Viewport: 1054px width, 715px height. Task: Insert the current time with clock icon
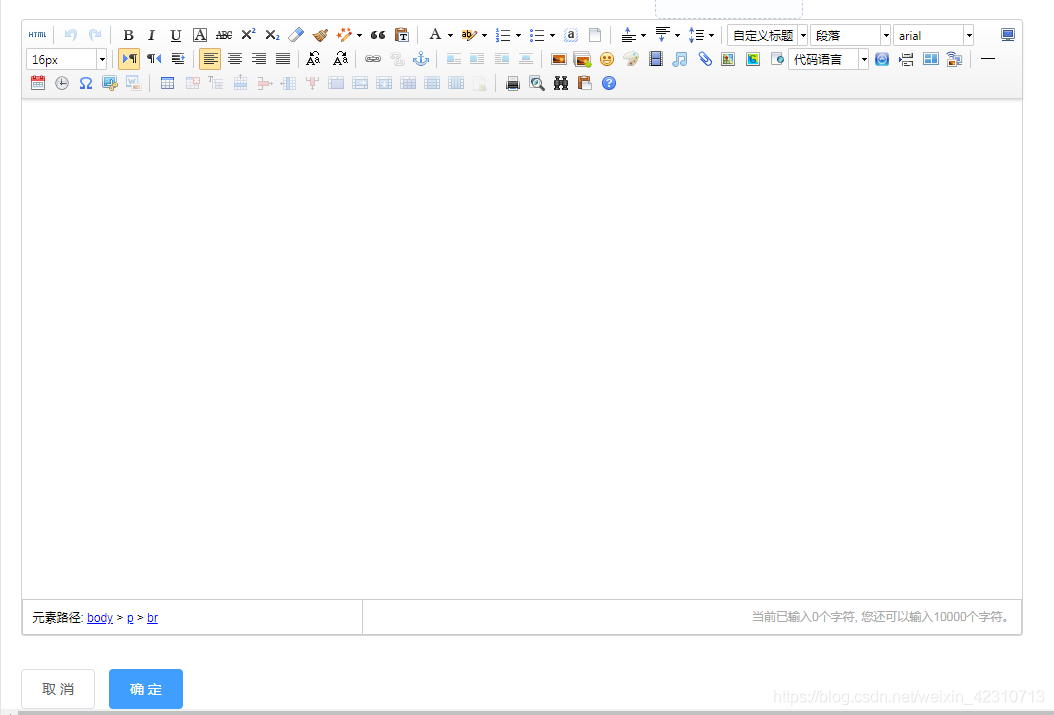[x=62, y=83]
